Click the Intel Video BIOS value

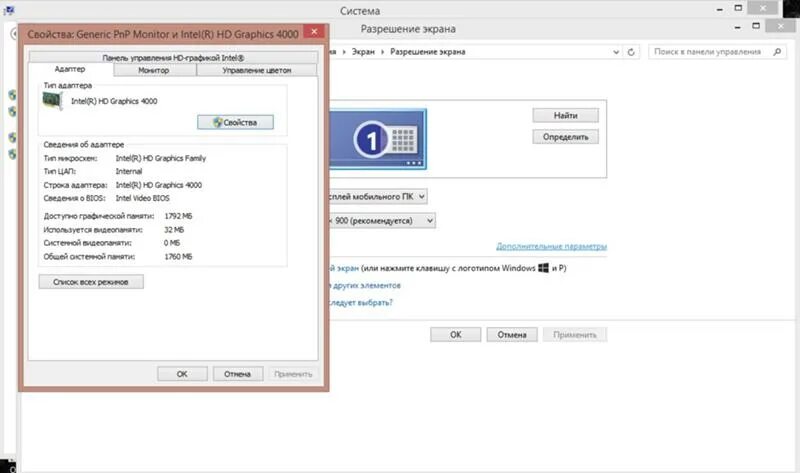pyautogui.click(x=142, y=198)
